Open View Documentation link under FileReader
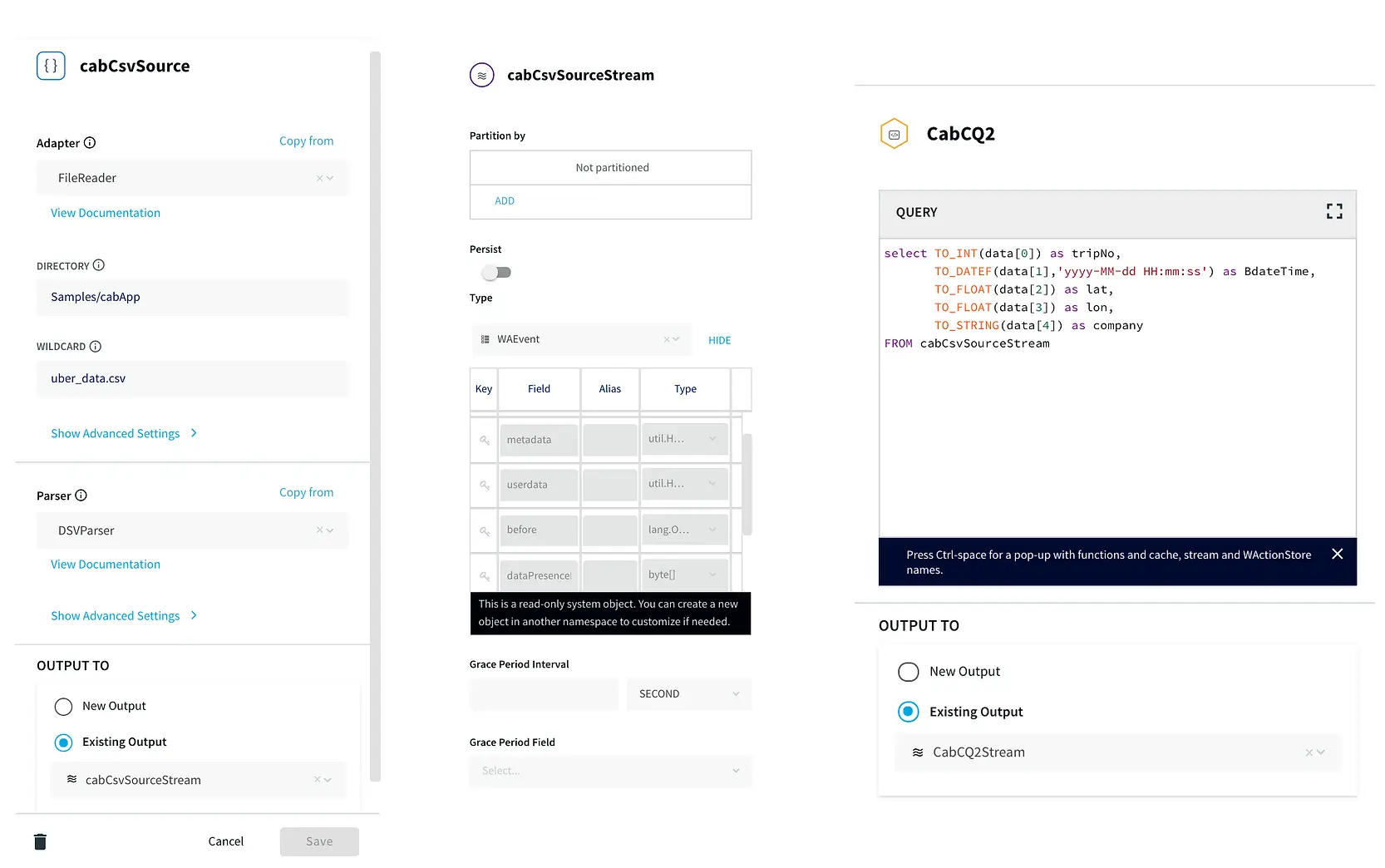 [106, 213]
